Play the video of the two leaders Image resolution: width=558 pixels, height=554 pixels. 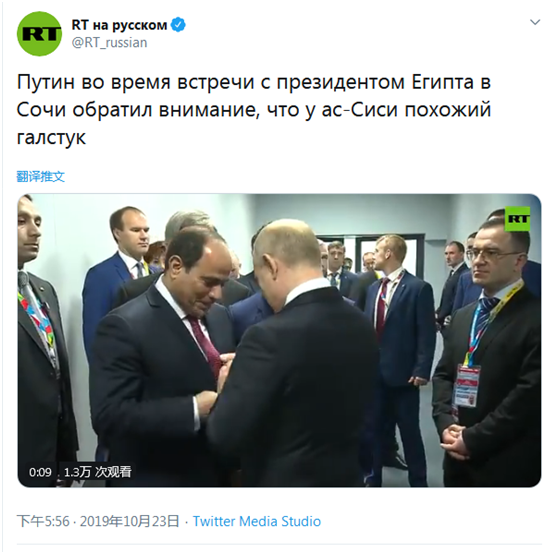pos(279,340)
